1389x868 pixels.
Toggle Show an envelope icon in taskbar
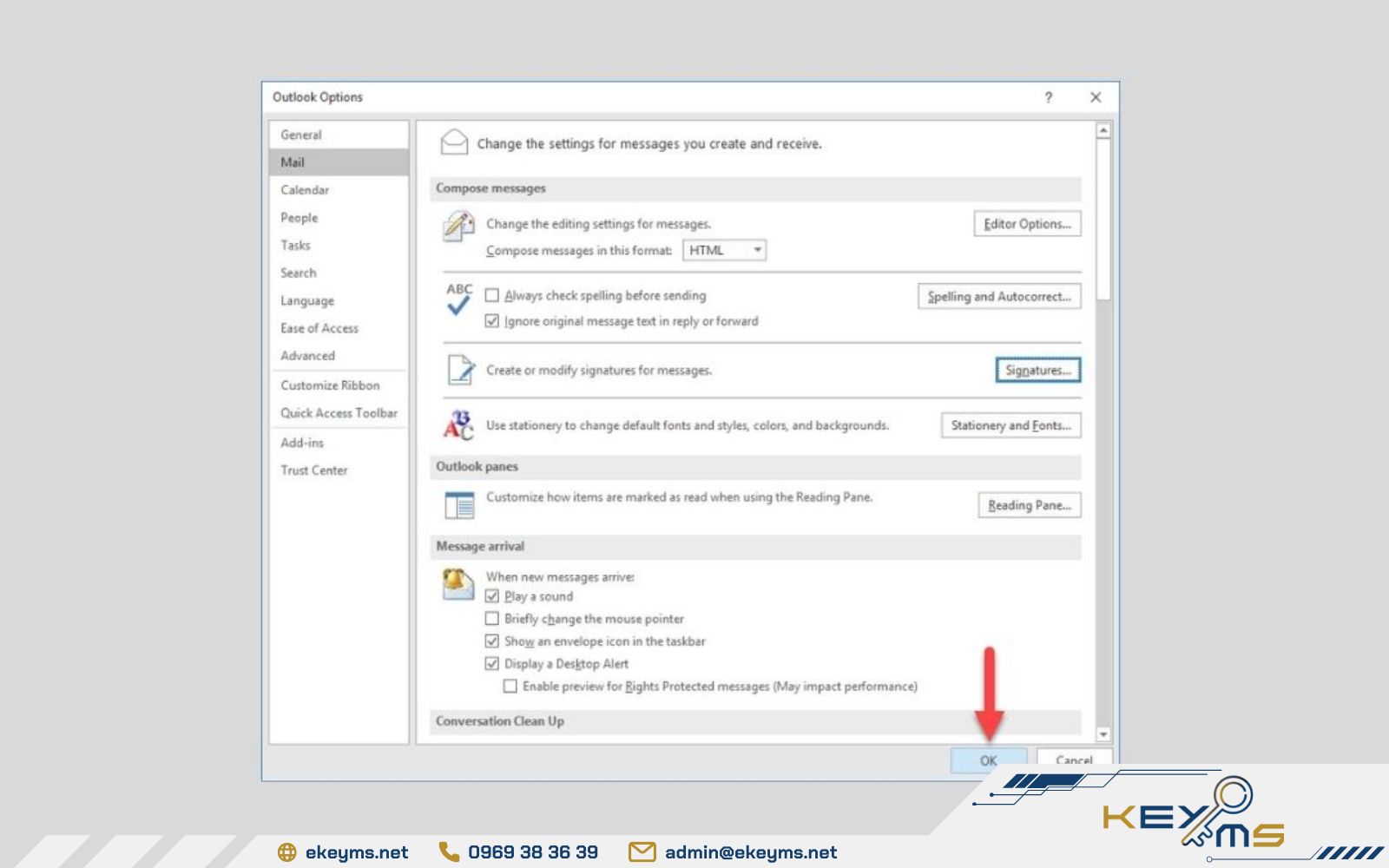click(492, 641)
